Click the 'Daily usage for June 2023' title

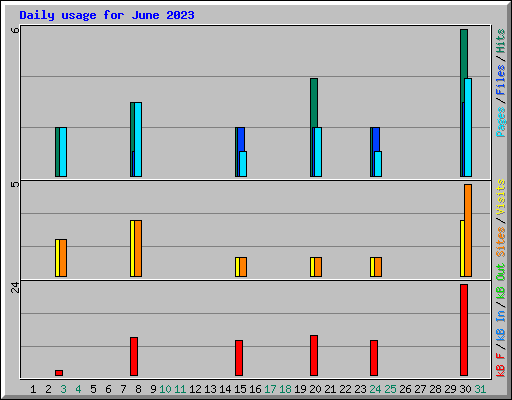(107, 15)
